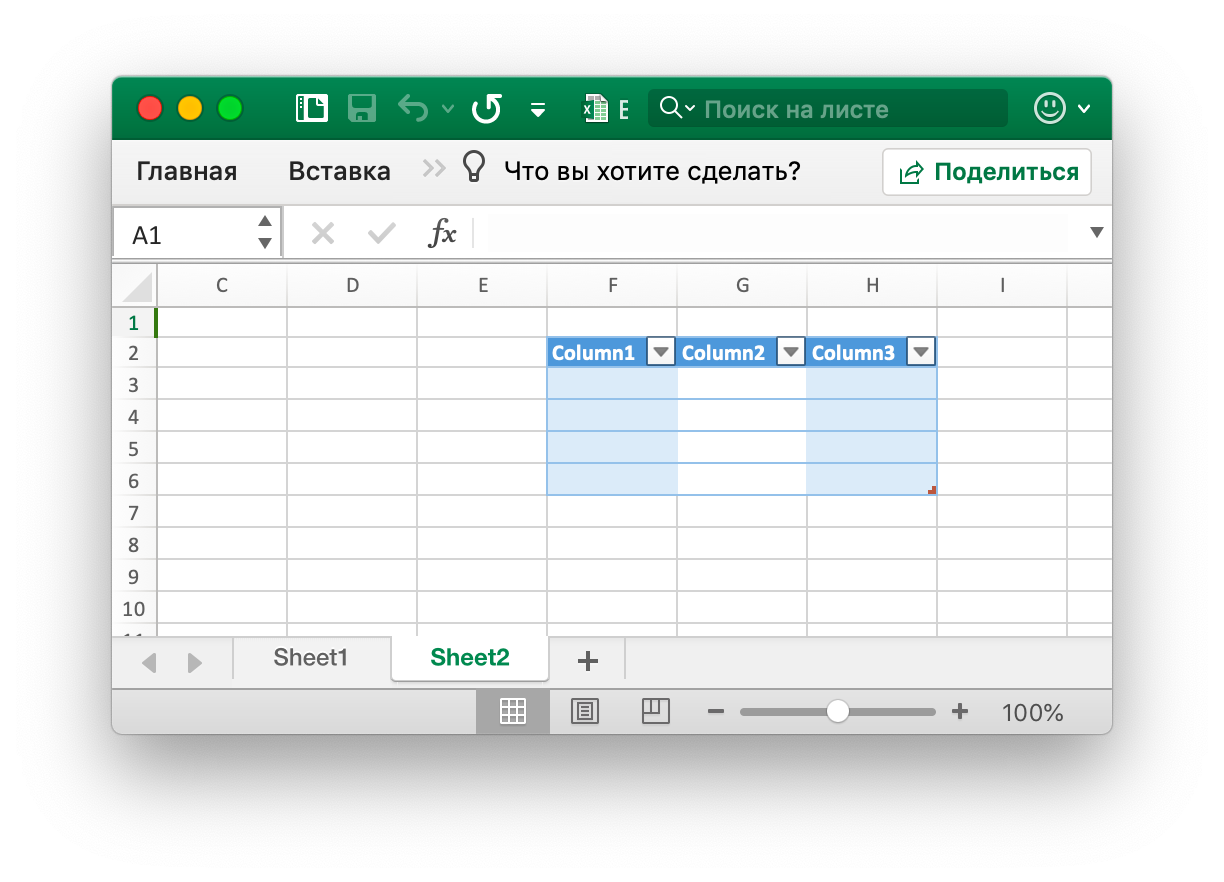Viewport: 1224px width, 882px height.
Task: Open the Excel file icon in title bar
Action: 597,108
